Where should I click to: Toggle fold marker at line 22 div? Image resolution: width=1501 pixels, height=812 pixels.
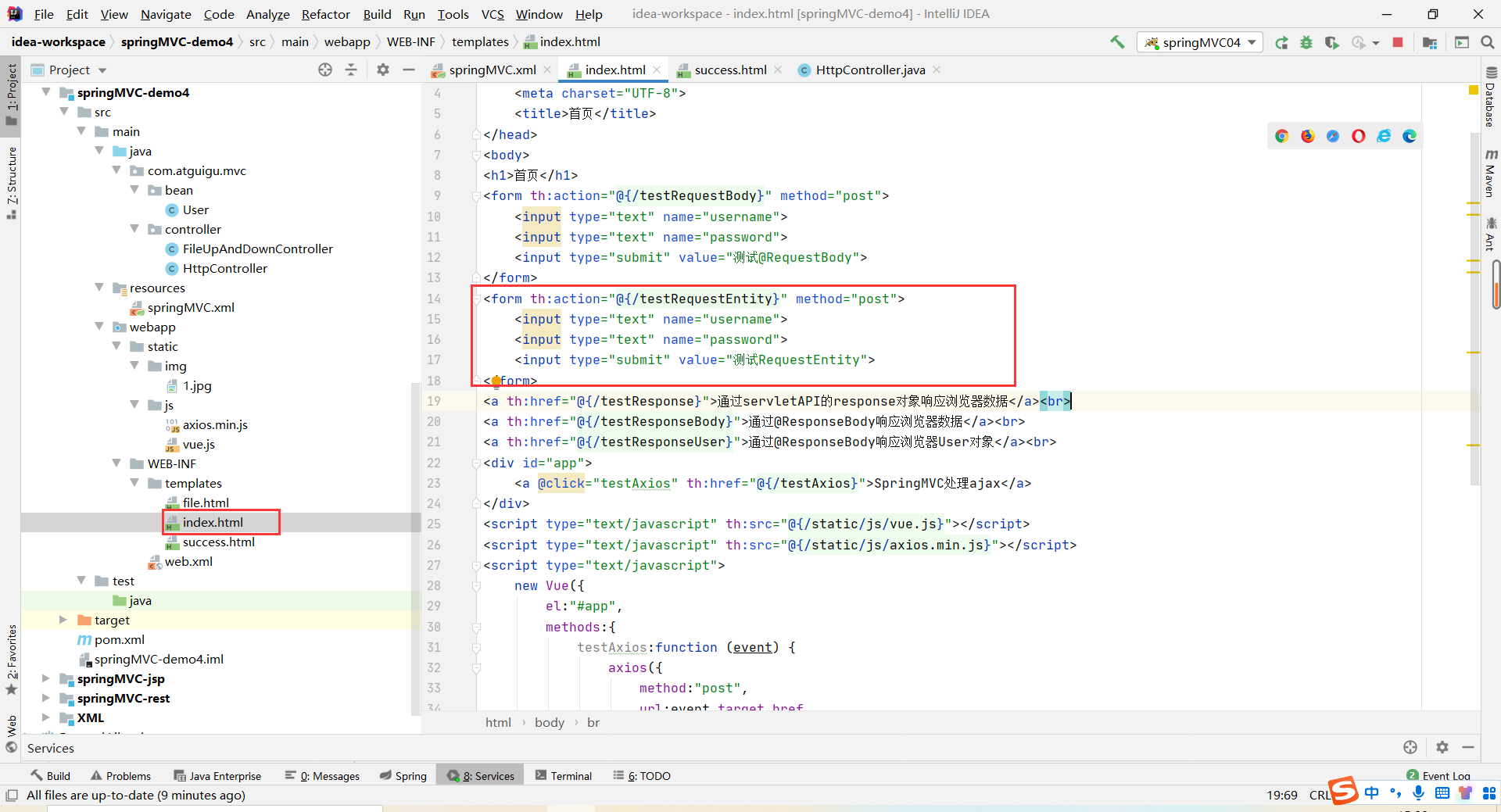476,463
